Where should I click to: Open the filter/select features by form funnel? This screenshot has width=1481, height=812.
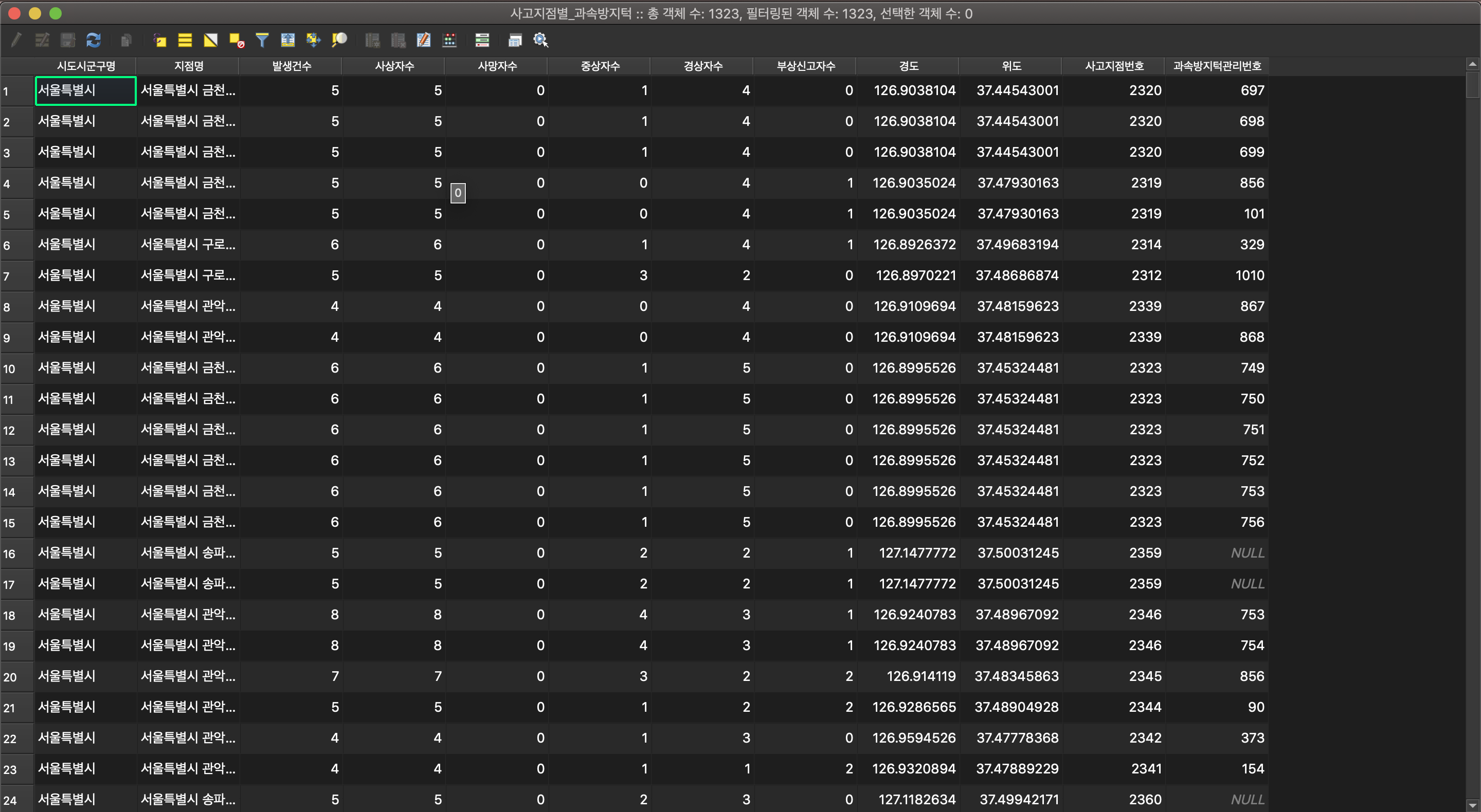[x=262, y=40]
